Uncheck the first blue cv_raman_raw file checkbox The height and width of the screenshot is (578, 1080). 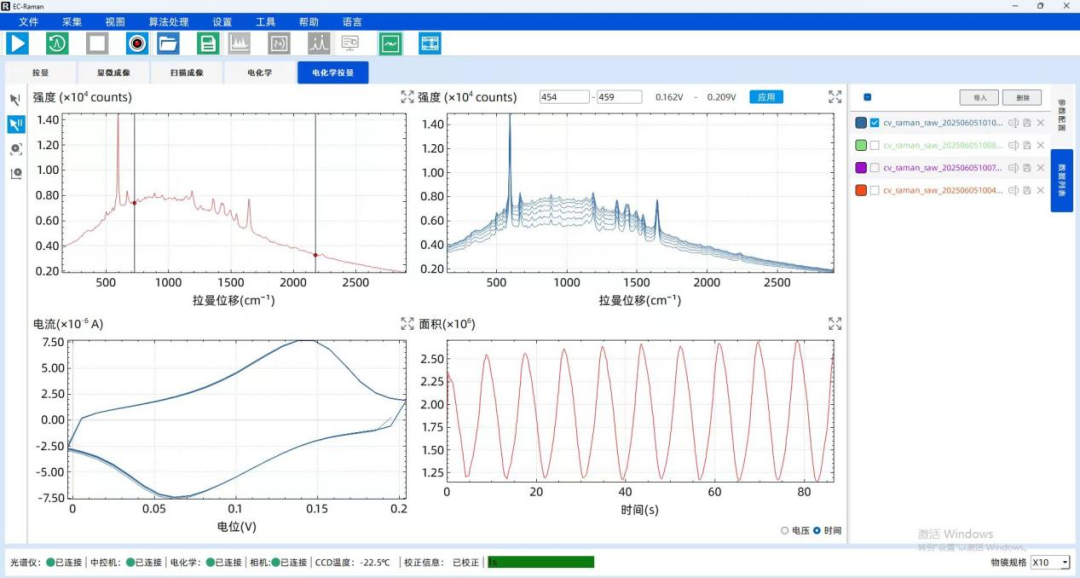tap(875, 123)
